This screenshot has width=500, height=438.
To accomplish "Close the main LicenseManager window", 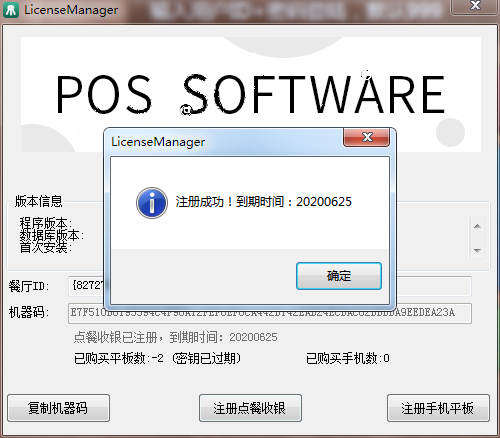I will pos(475,6).
